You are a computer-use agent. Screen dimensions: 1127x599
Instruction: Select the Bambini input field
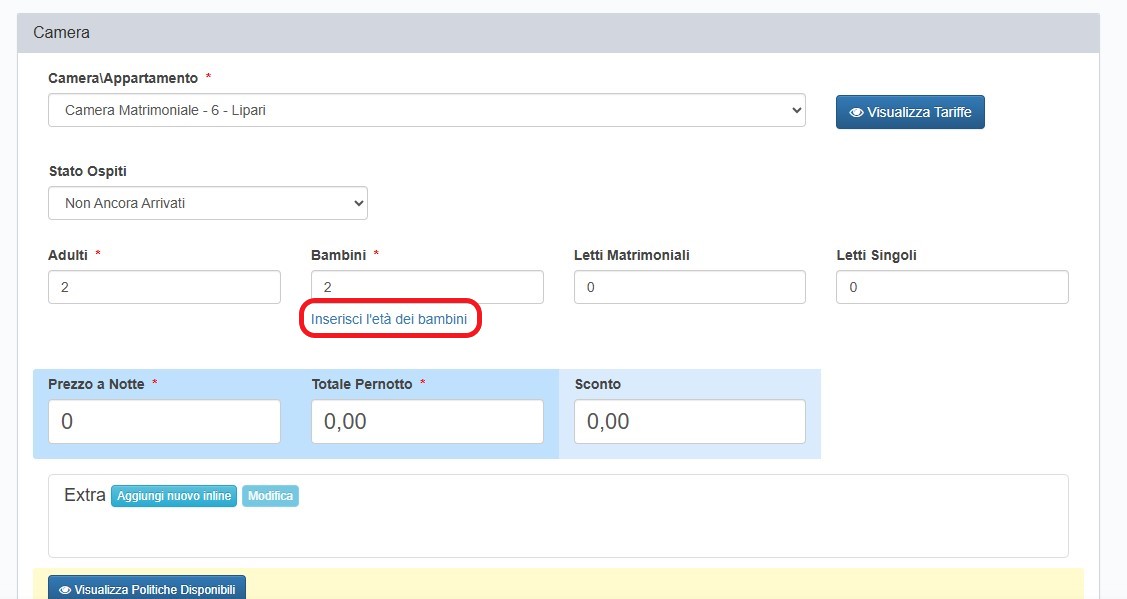[x=427, y=287]
